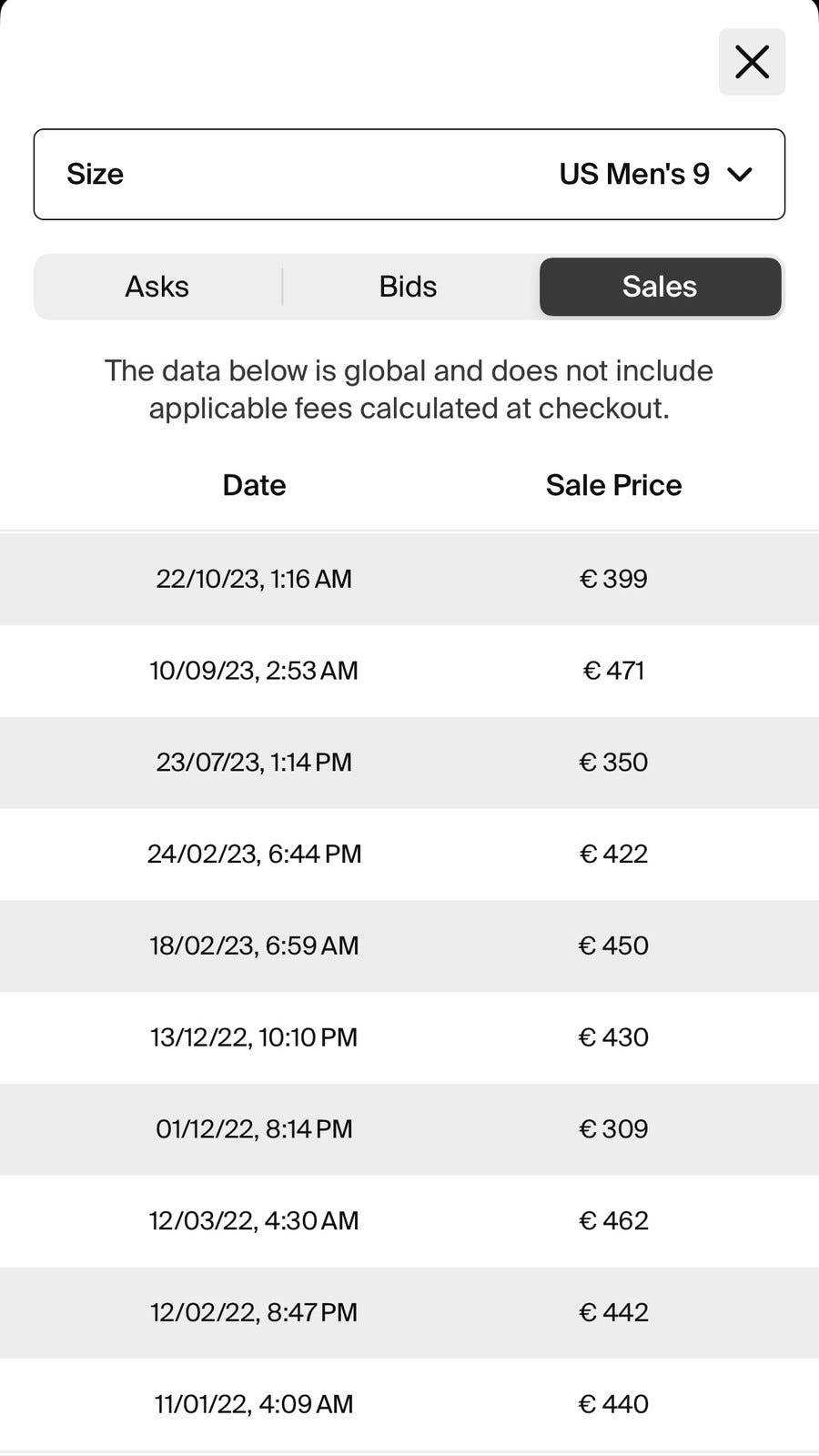Select the € 471 sale row
The image size is (819, 1456).
point(613,671)
